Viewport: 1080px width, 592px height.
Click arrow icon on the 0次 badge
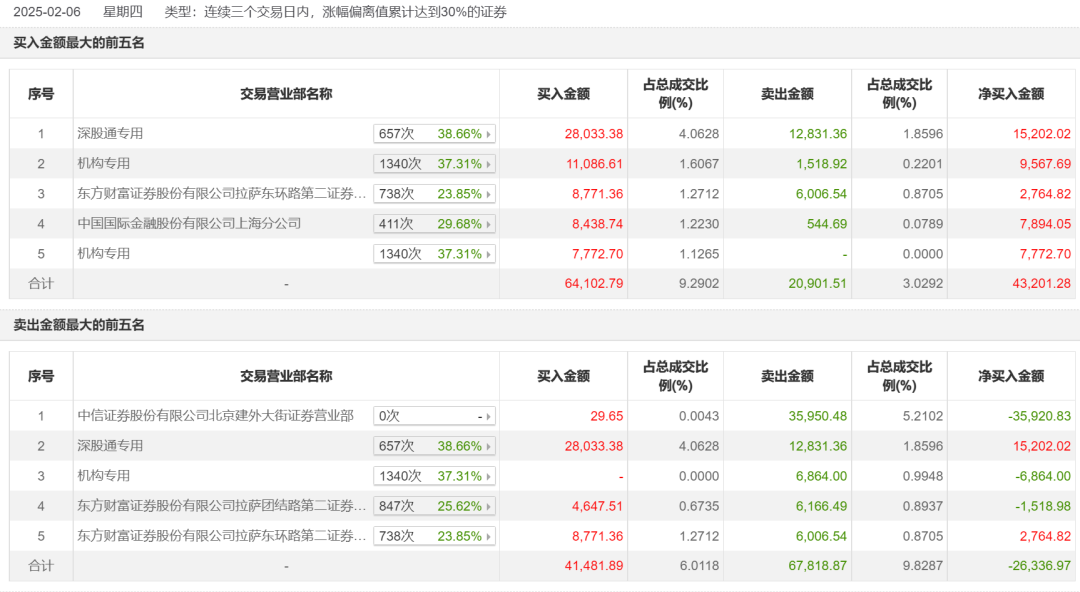488,416
